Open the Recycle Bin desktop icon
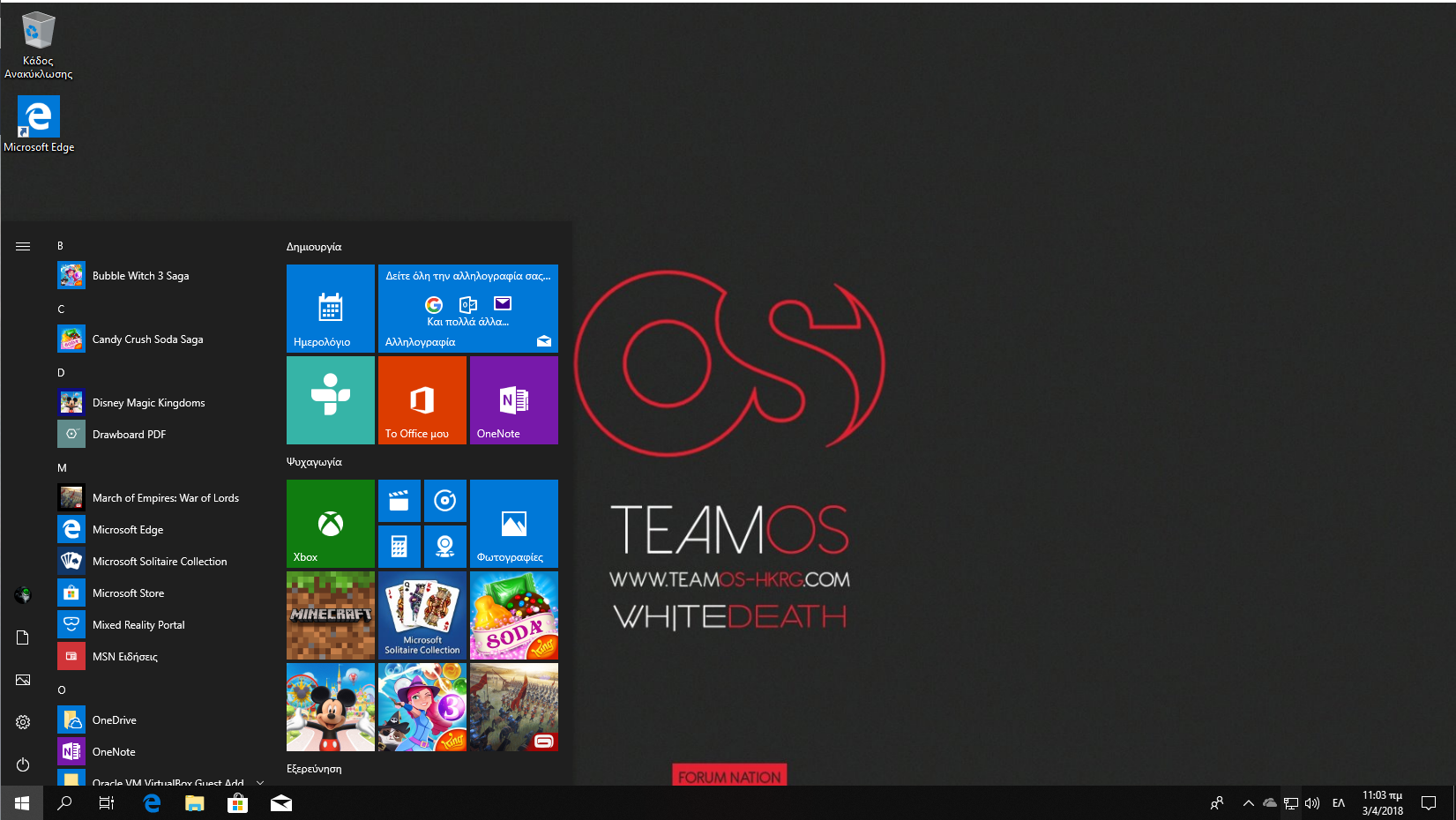1456x820 pixels. pyautogui.click(x=38, y=45)
